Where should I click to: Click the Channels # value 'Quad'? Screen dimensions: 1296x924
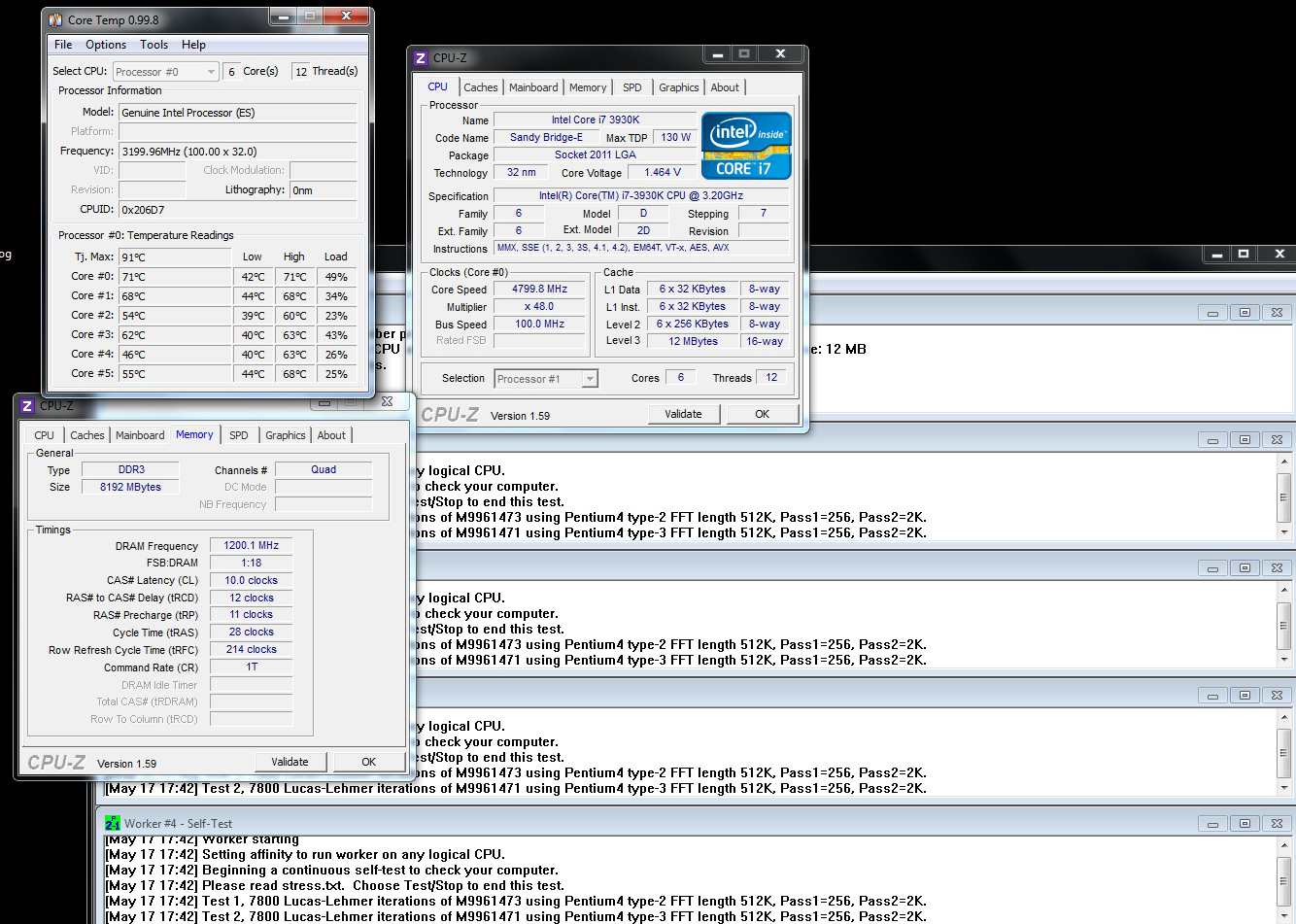[324, 470]
